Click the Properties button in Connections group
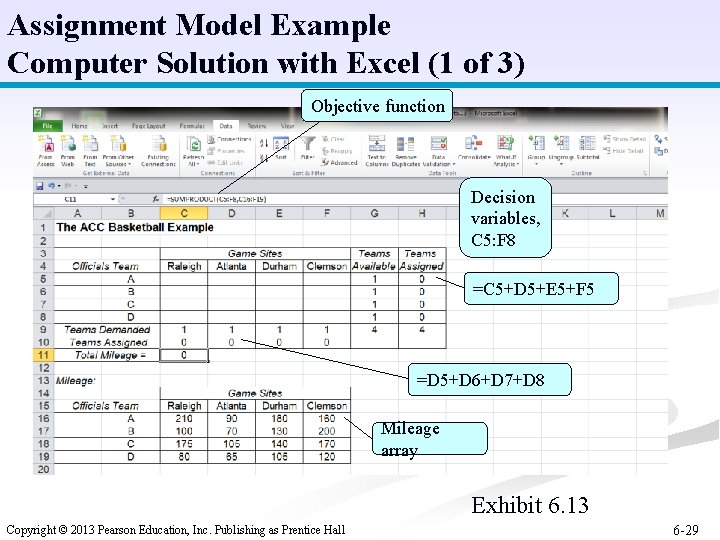This screenshot has width=720, height=540. (226, 151)
